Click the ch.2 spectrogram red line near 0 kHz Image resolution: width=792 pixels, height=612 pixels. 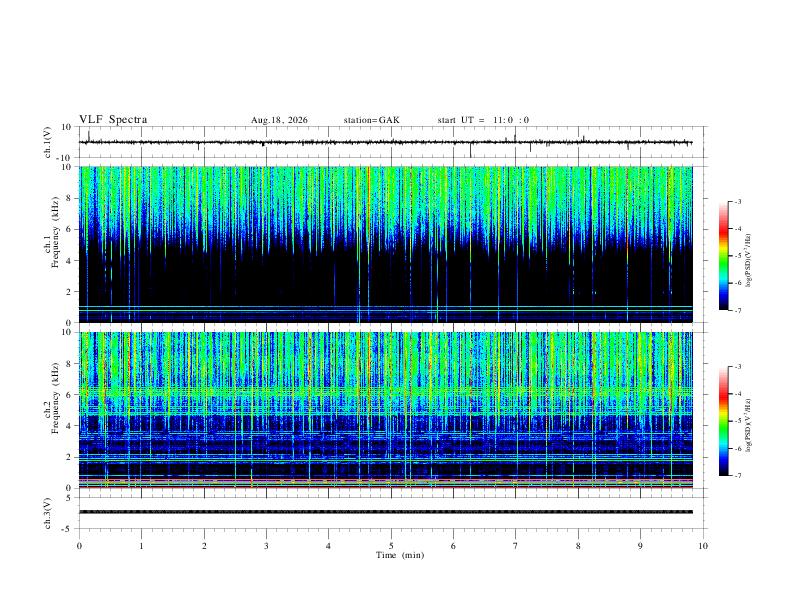click(x=385, y=487)
